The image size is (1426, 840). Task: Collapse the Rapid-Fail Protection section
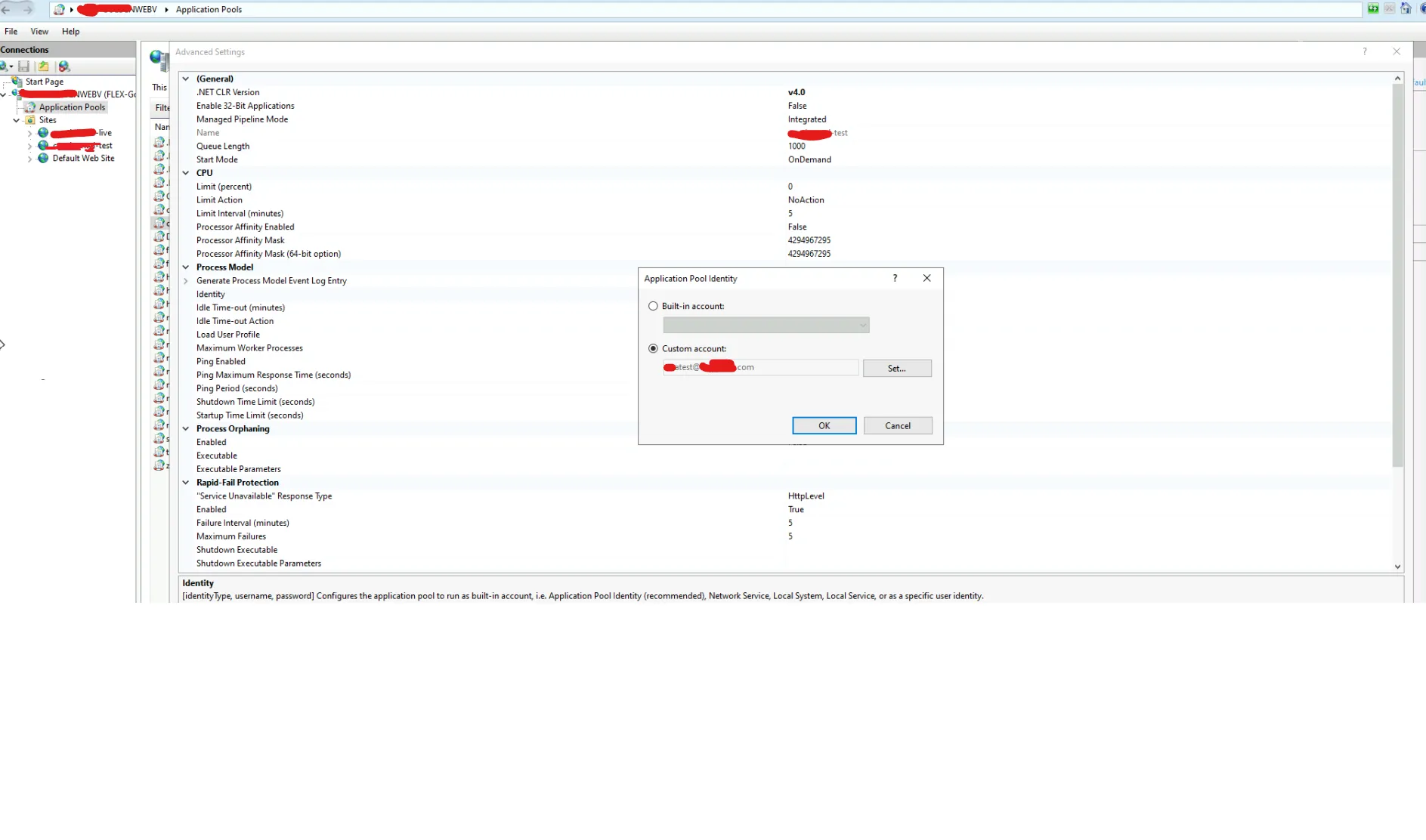point(186,483)
